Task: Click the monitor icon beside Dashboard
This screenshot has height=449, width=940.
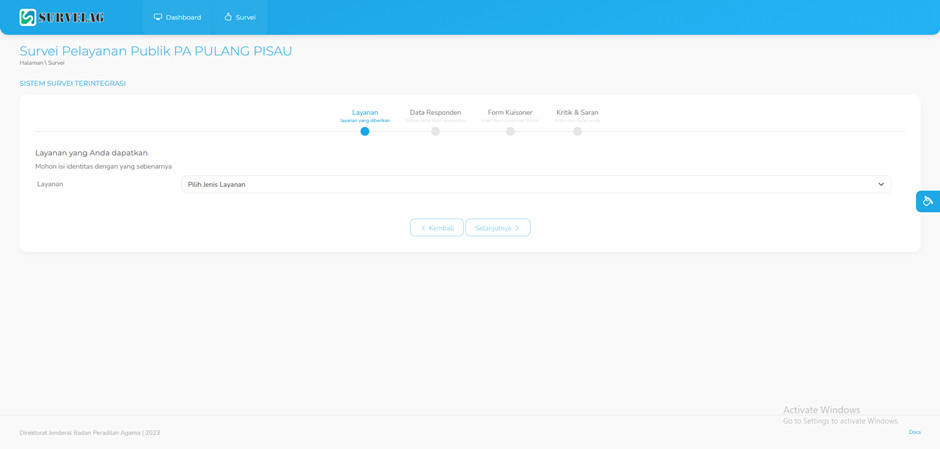Action: pos(158,17)
